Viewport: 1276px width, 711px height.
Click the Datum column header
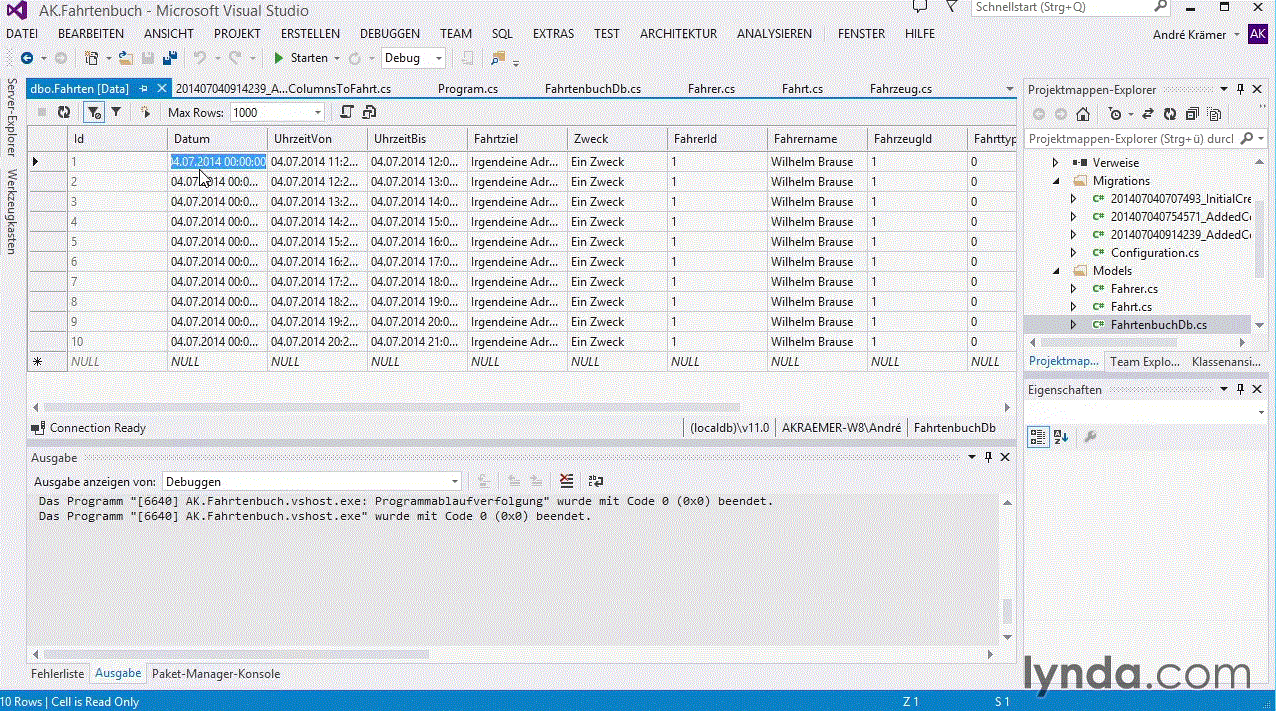217,139
